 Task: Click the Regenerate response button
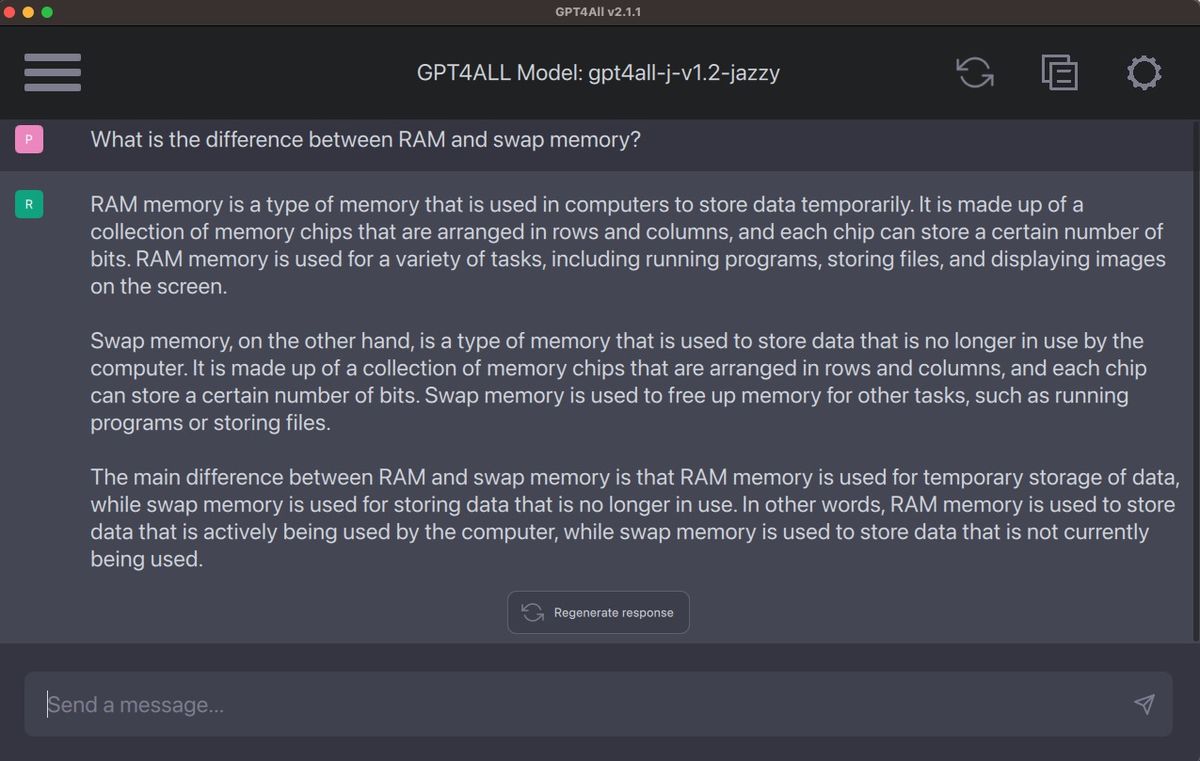pos(598,612)
